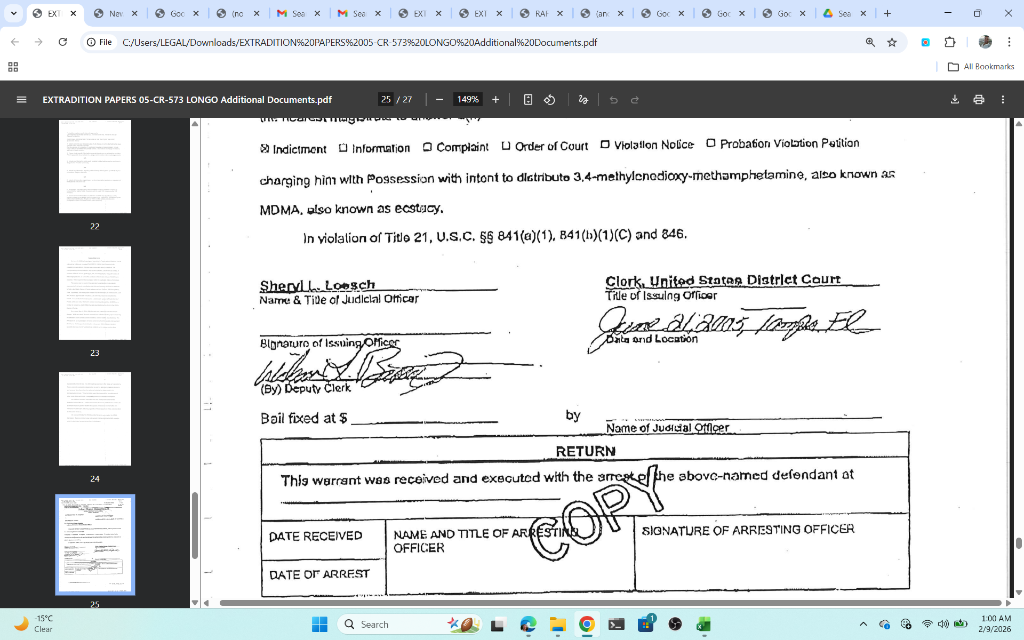Open the PDF sidebar menu
The height and width of the screenshot is (640, 1024).
[21, 99]
